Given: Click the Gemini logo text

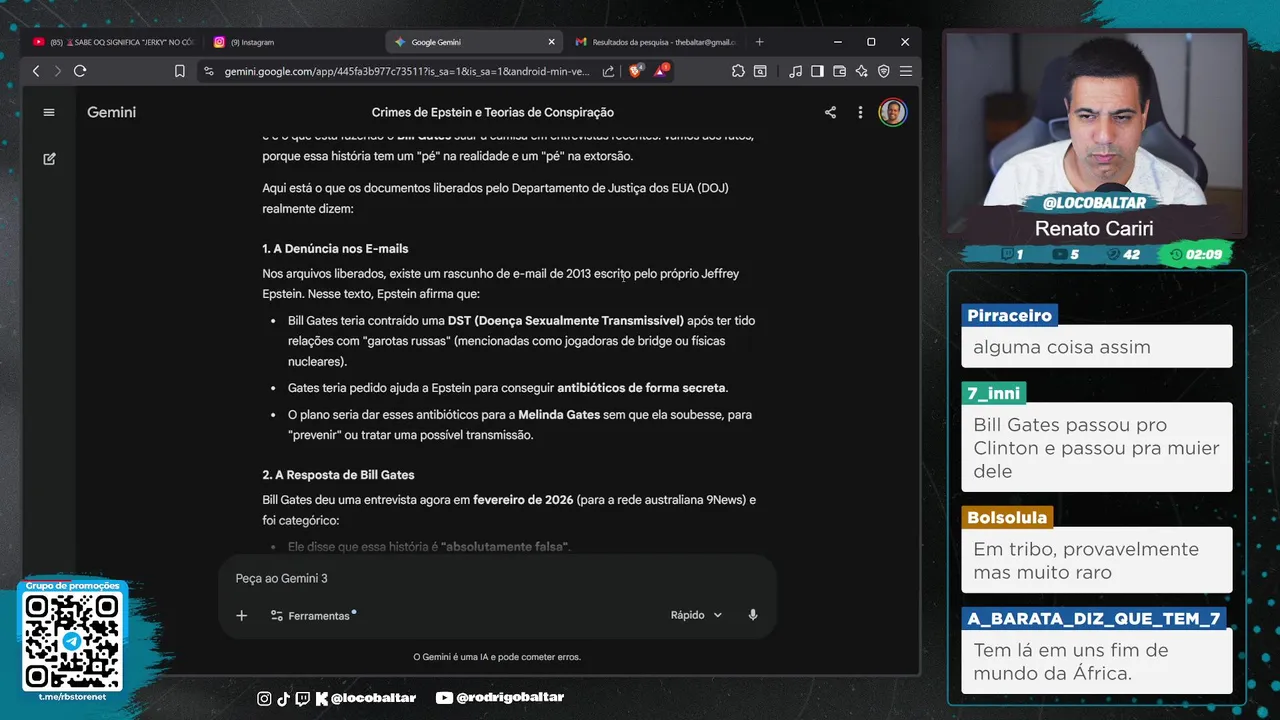Looking at the screenshot, I should pyautogui.click(x=111, y=112).
